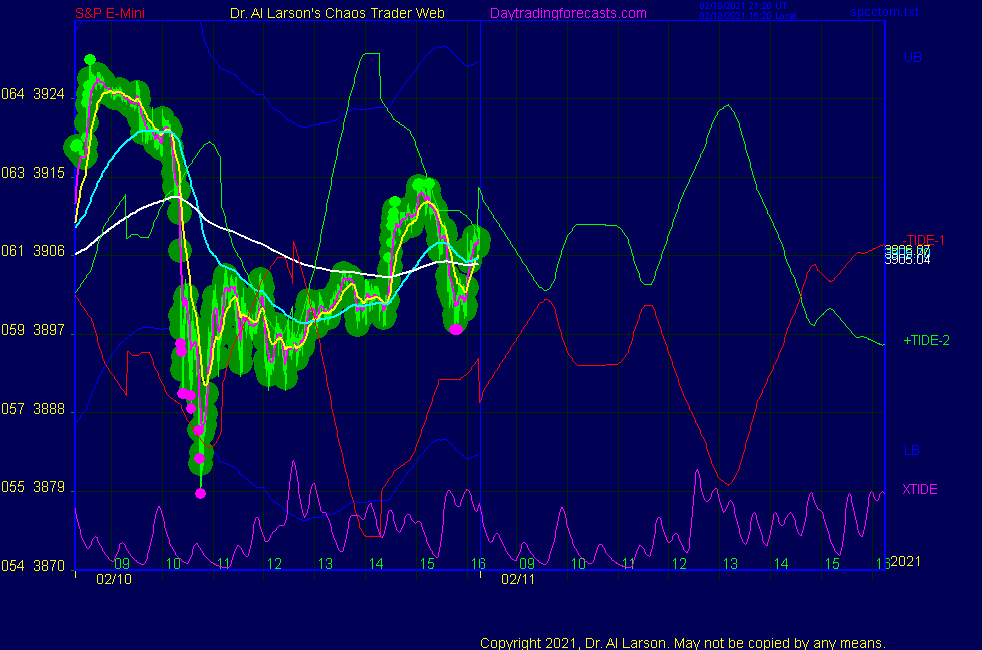
Task: Click hour 14 label of the 02/10 session
Action: tap(376, 564)
